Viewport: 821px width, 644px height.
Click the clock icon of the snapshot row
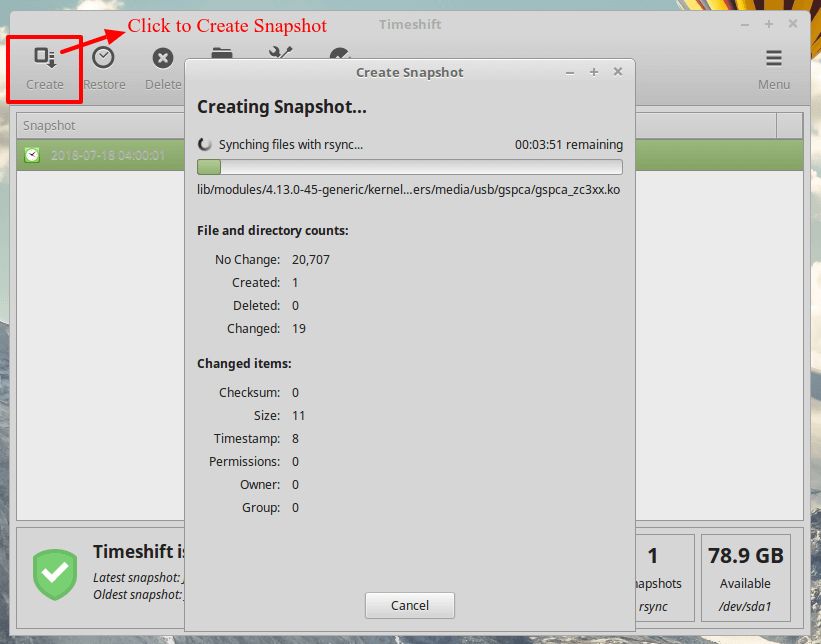coord(32,155)
